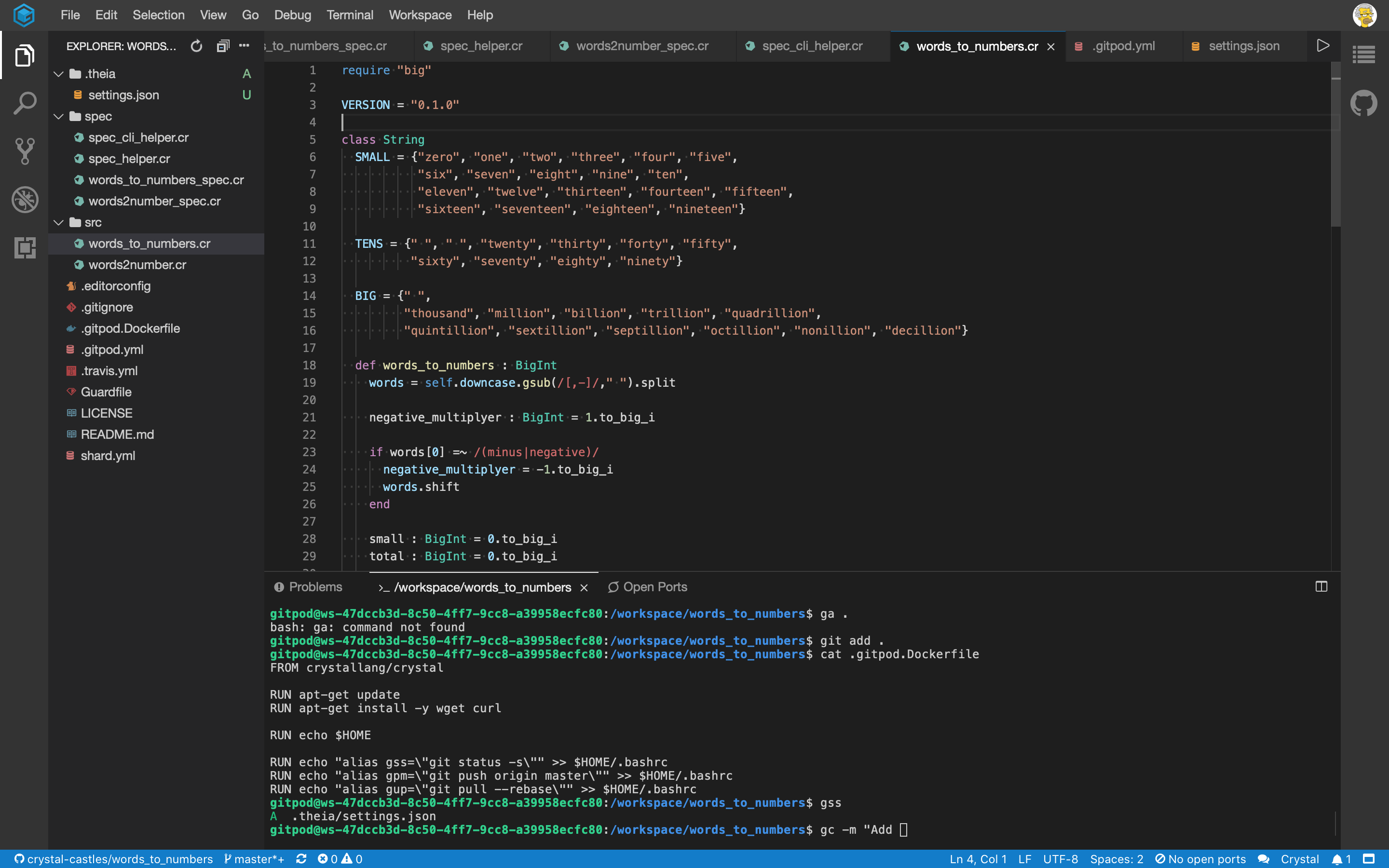Open the View menu
This screenshot has height=868, width=1389.
(213, 15)
